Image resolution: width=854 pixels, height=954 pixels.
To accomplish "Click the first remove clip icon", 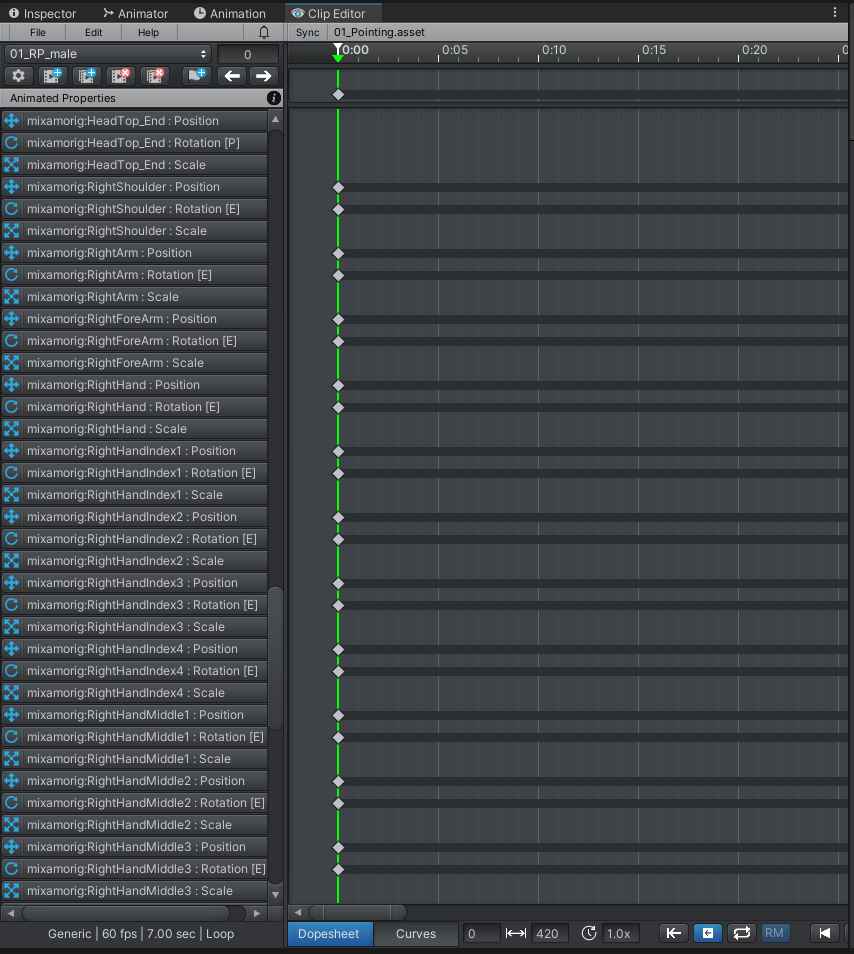I will (120, 76).
